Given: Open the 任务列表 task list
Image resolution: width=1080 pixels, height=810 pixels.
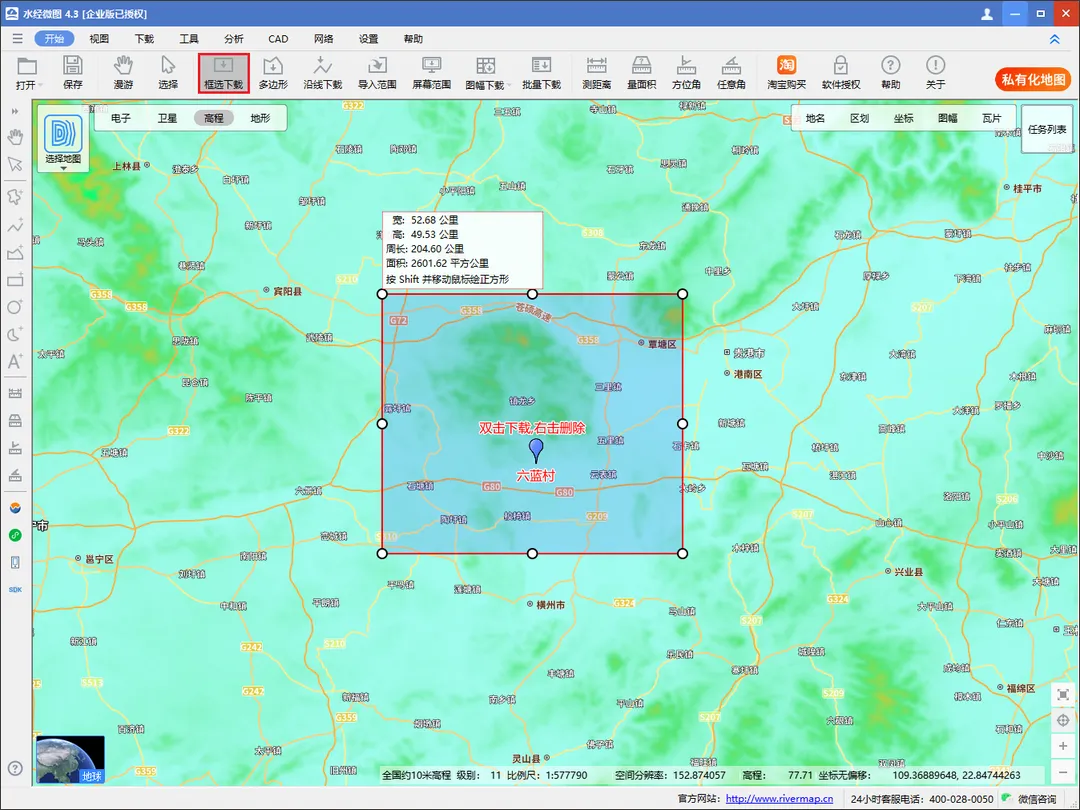Looking at the screenshot, I should (1047, 129).
